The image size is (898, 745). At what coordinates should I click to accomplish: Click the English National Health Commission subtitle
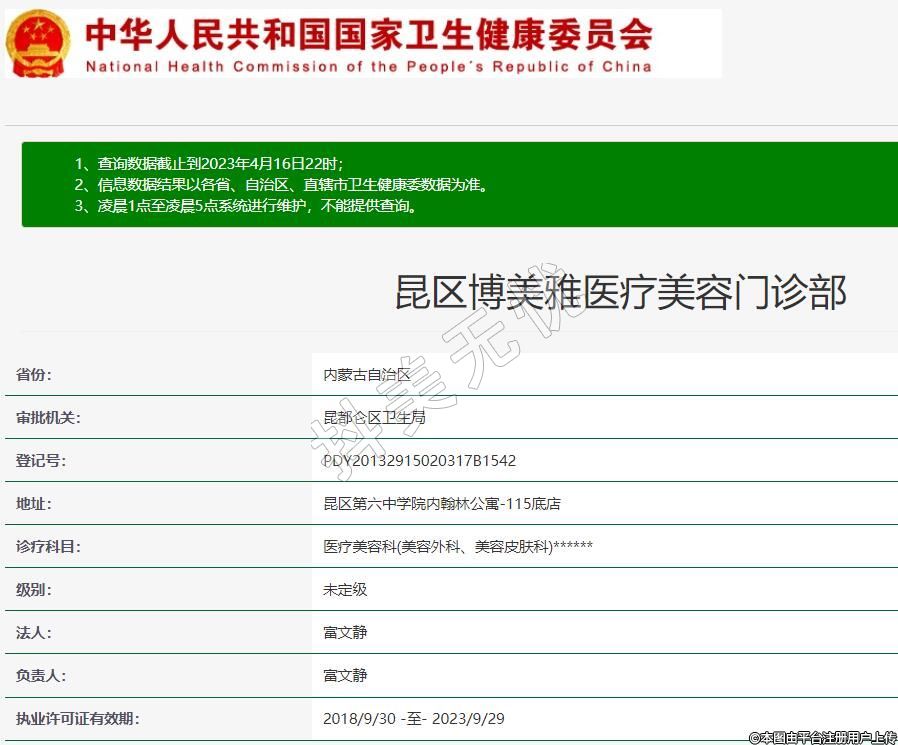pos(368,67)
